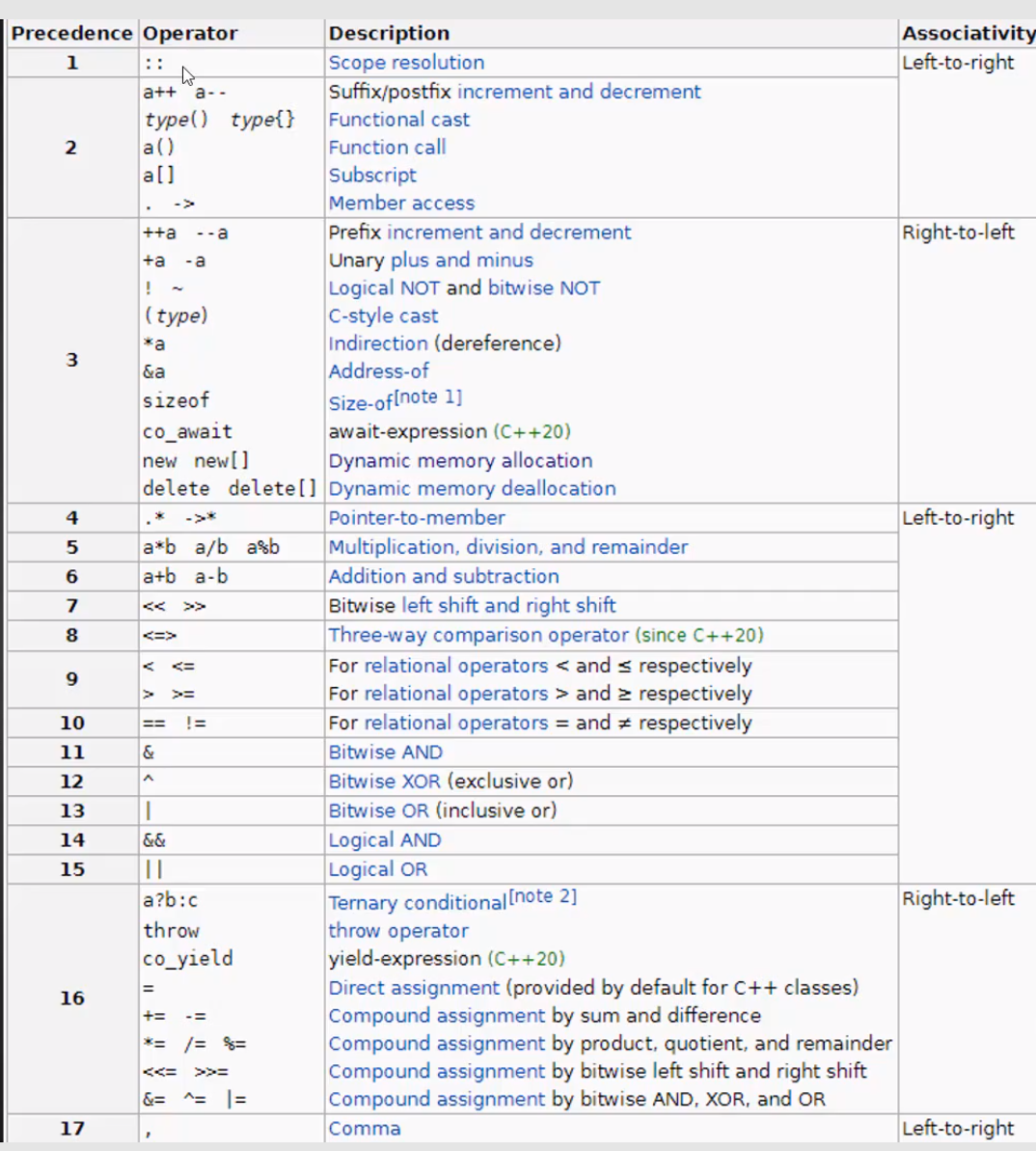Click the sizeof operator text

coord(177,401)
